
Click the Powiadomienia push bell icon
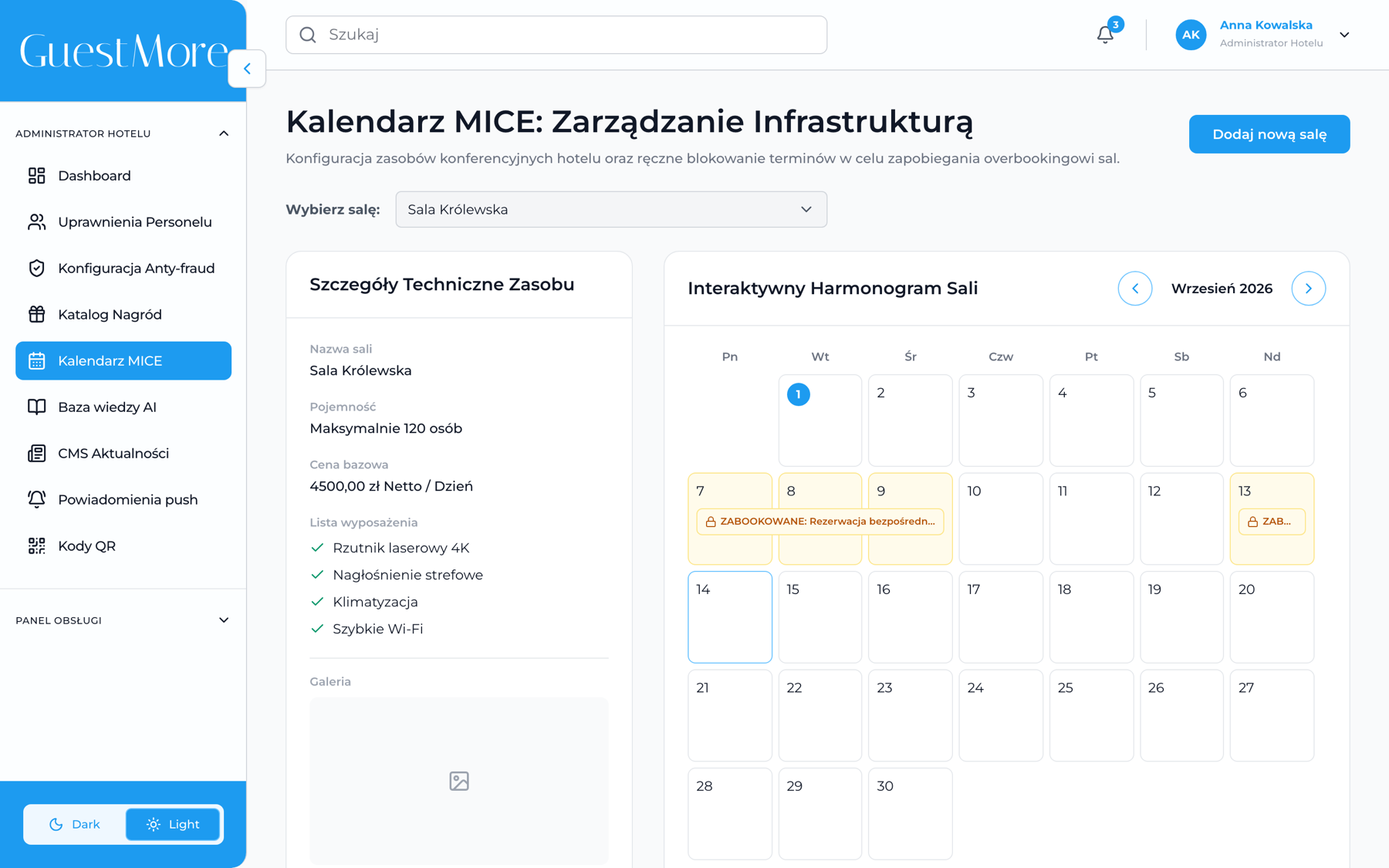36,500
